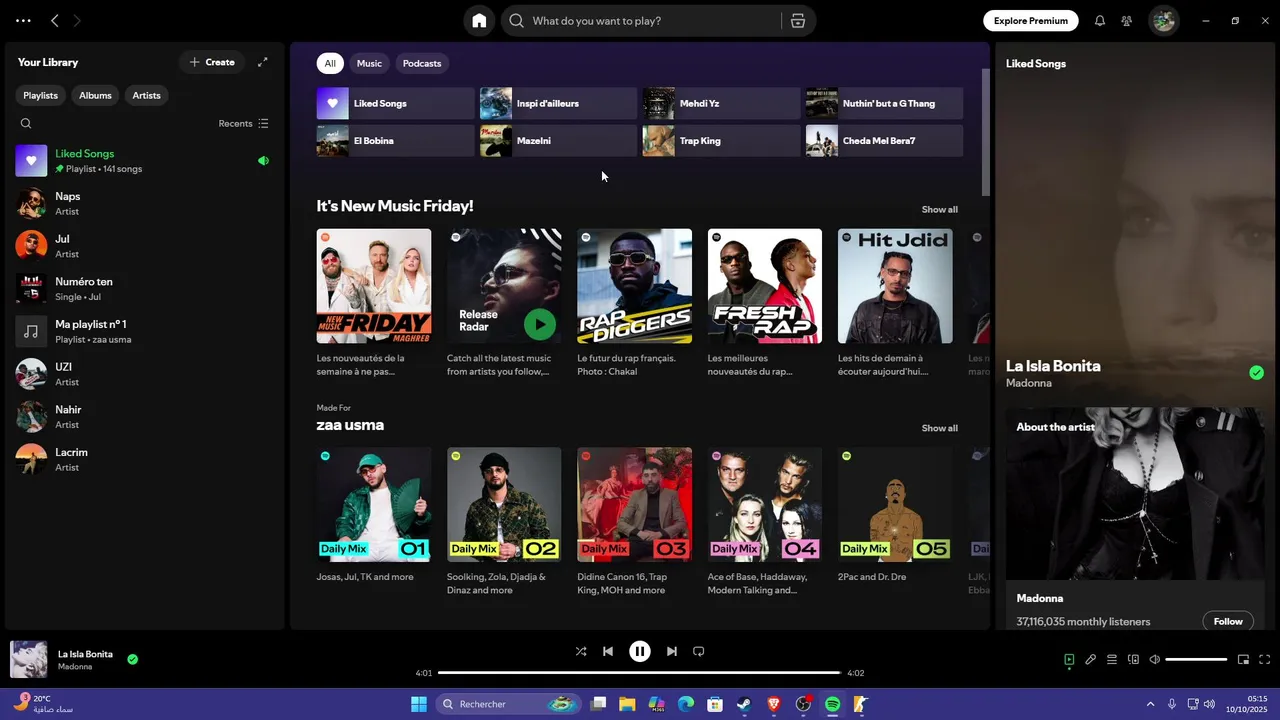Go to Spotify Home
1280x720 pixels.
point(479,20)
